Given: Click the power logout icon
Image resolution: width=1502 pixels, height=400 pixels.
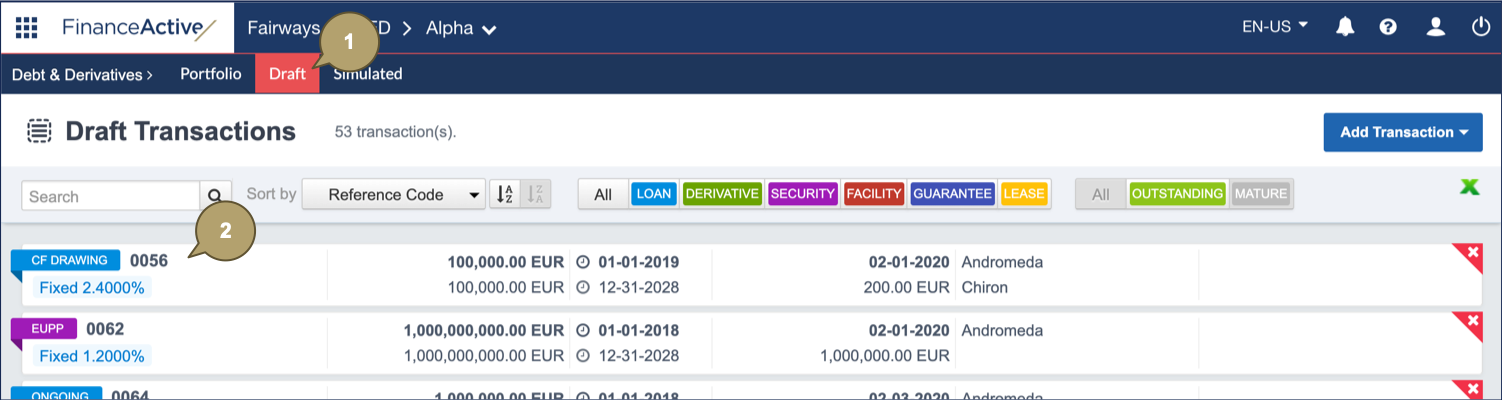Looking at the screenshot, I should [1481, 27].
